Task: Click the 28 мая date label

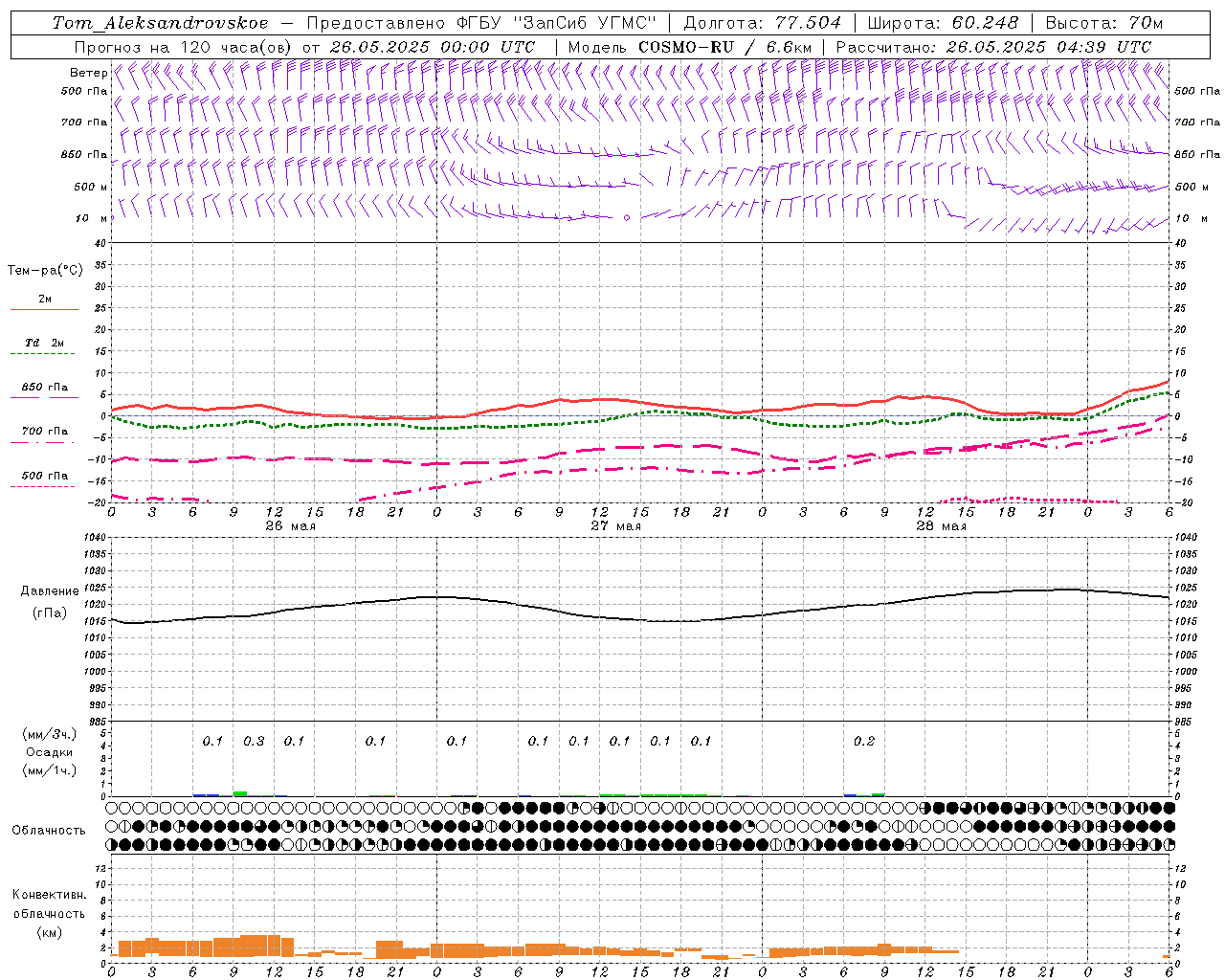Action: point(941,526)
